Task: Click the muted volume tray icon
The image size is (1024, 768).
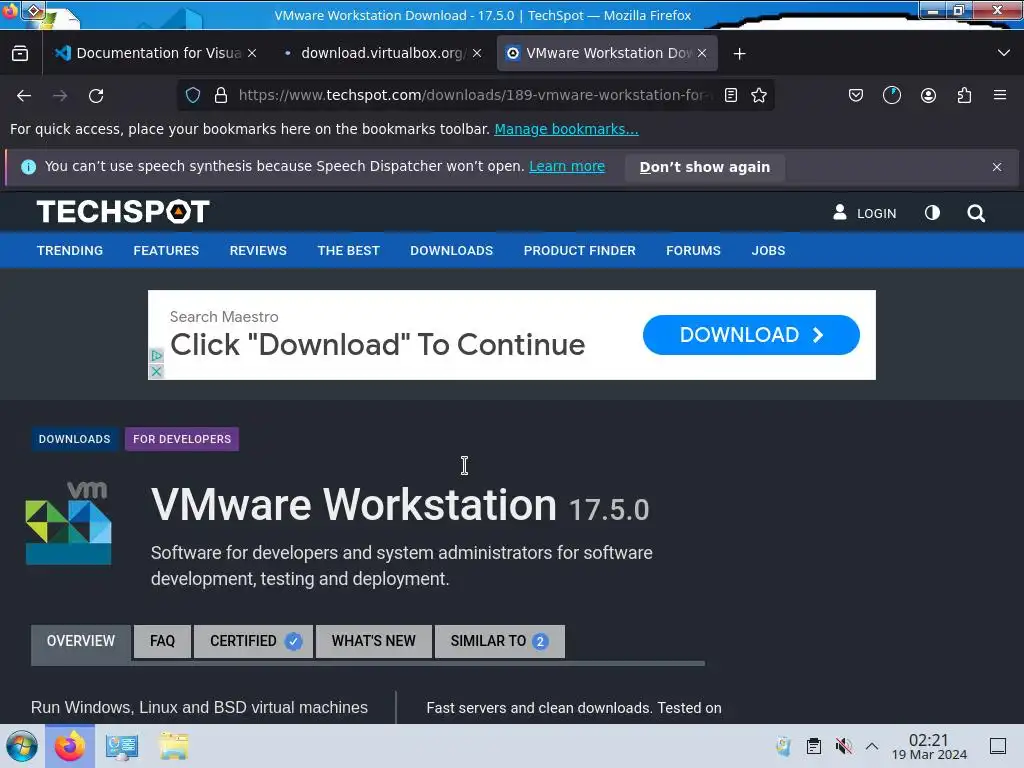Action: (x=844, y=746)
